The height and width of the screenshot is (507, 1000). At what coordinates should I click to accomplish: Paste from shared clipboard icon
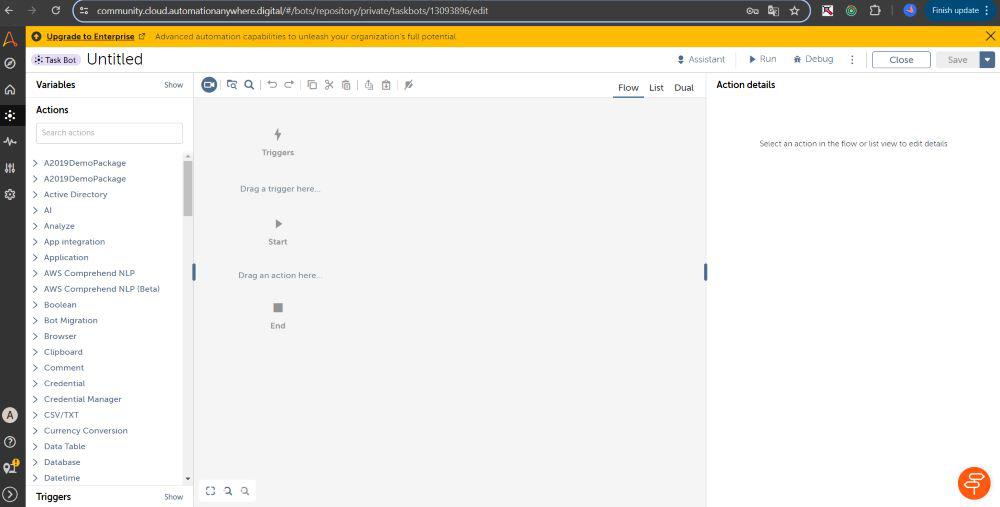click(x=386, y=85)
